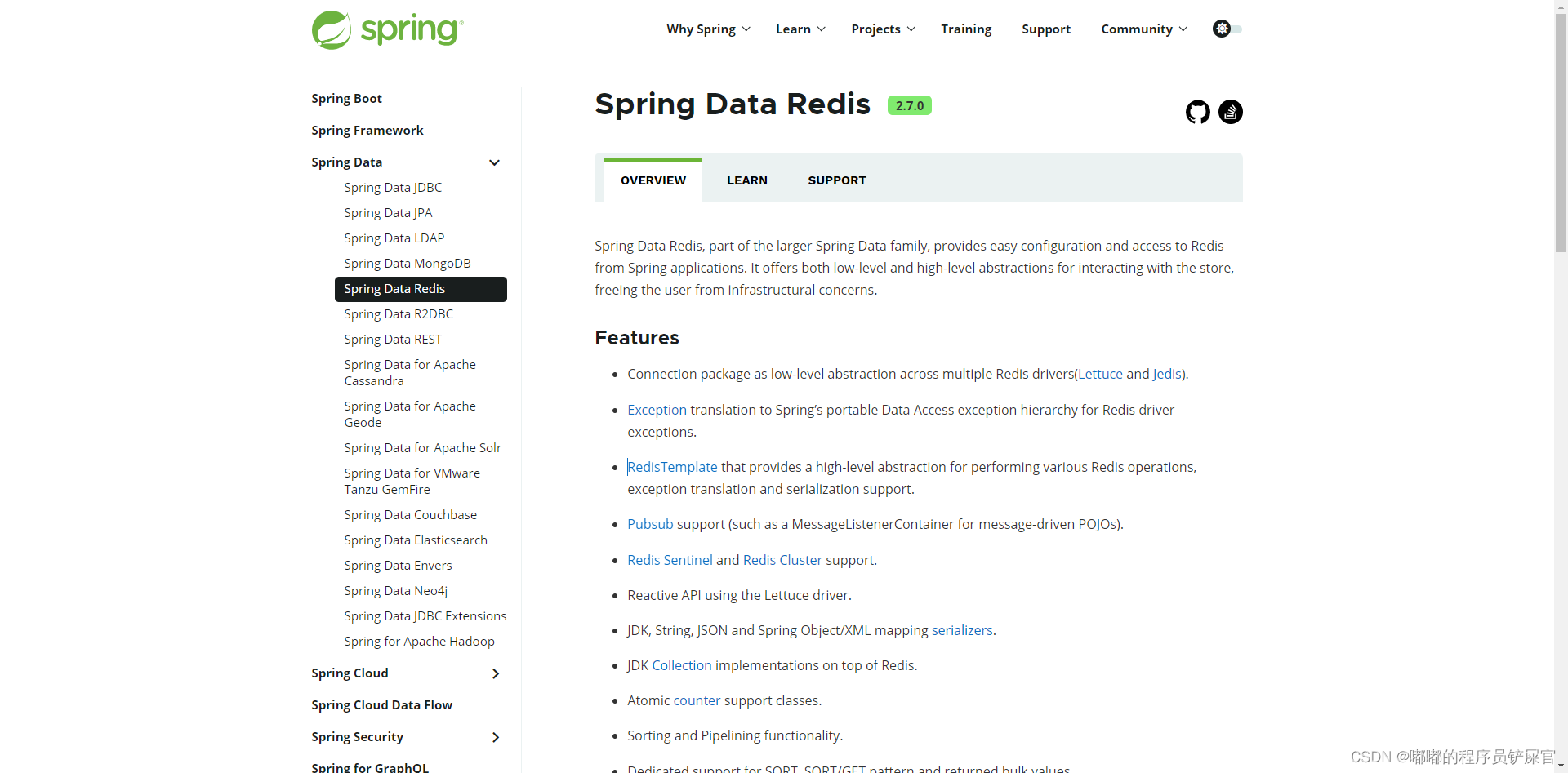Screen dimensions: 1568x773
Task: Click the 2.7.0 version badge
Action: click(x=910, y=105)
